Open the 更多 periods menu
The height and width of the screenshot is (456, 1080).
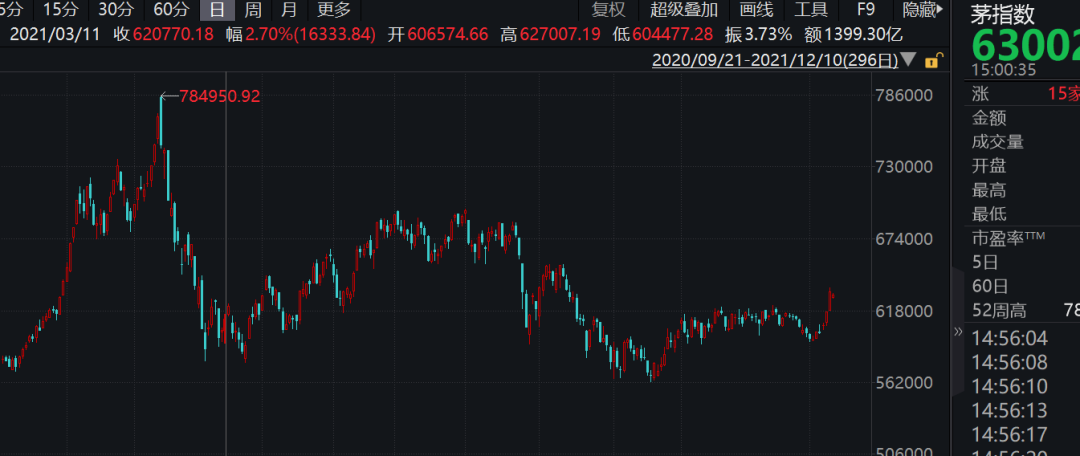tap(334, 10)
